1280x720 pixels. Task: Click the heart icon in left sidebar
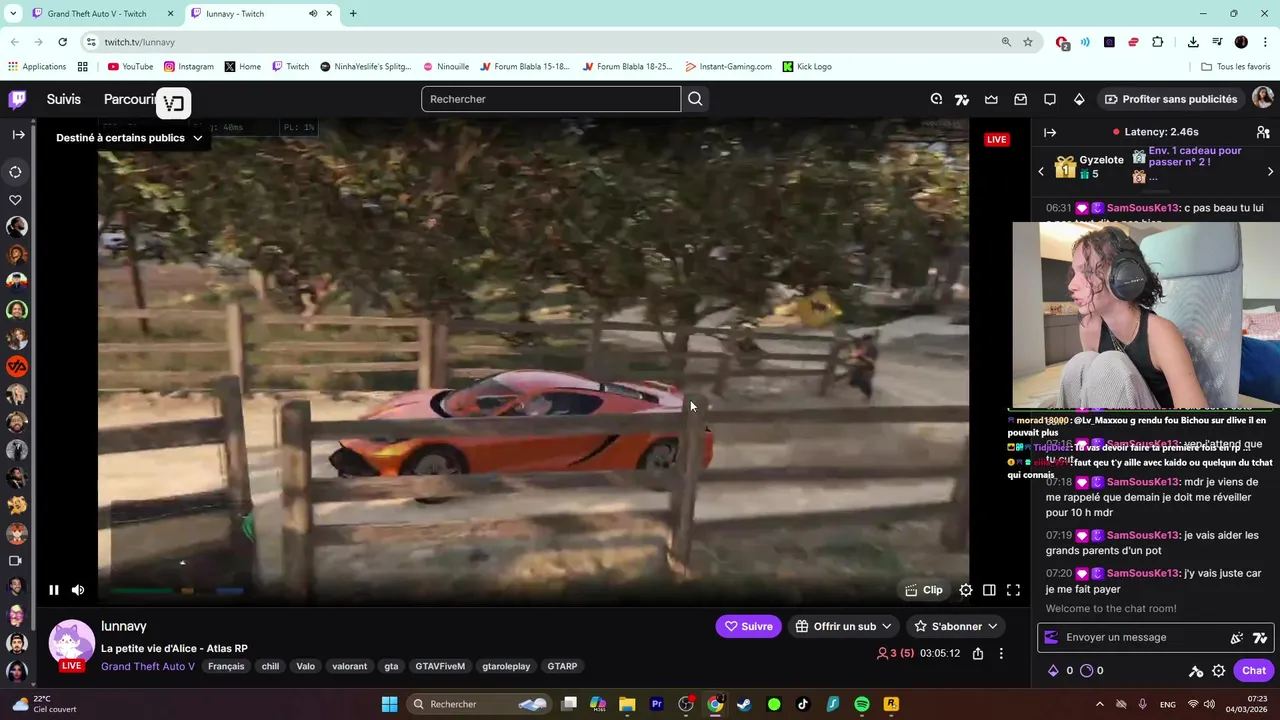(x=16, y=200)
